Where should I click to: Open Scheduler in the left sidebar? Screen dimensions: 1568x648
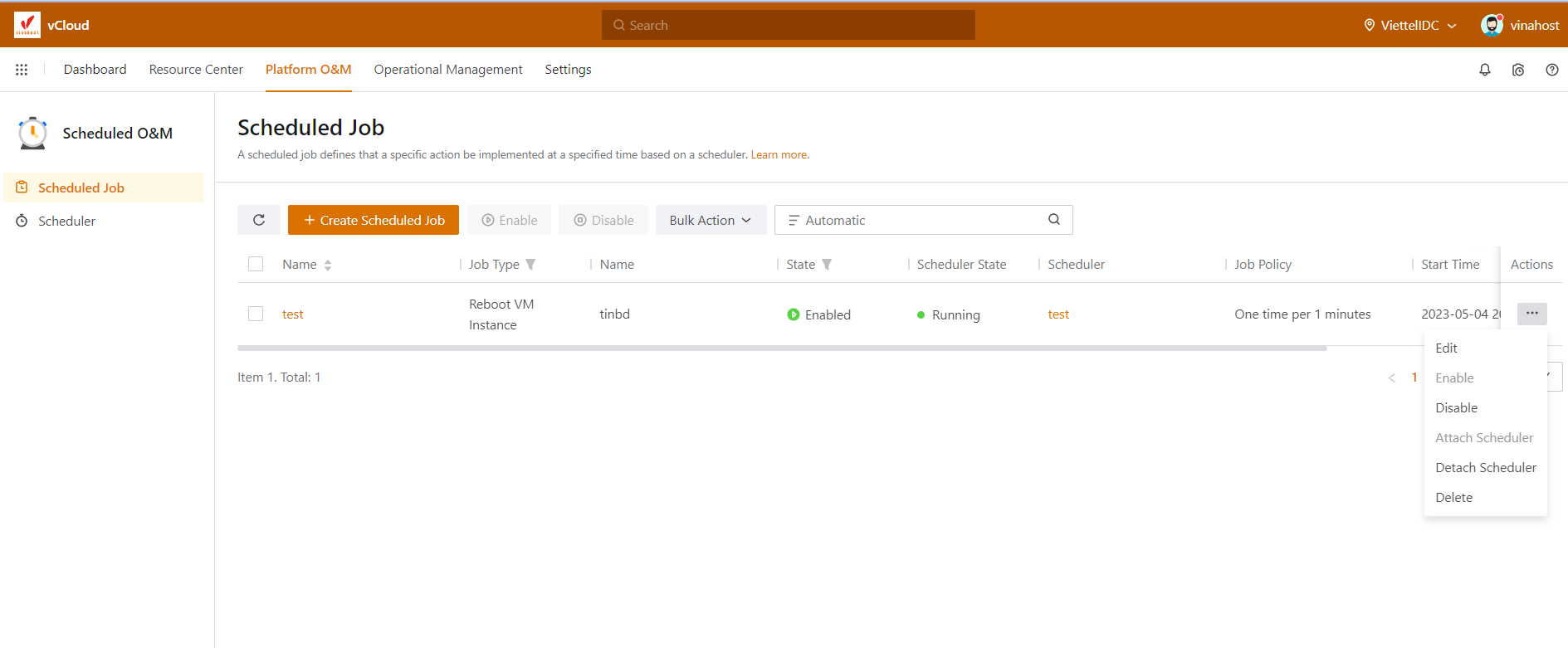click(x=66, y=221)
